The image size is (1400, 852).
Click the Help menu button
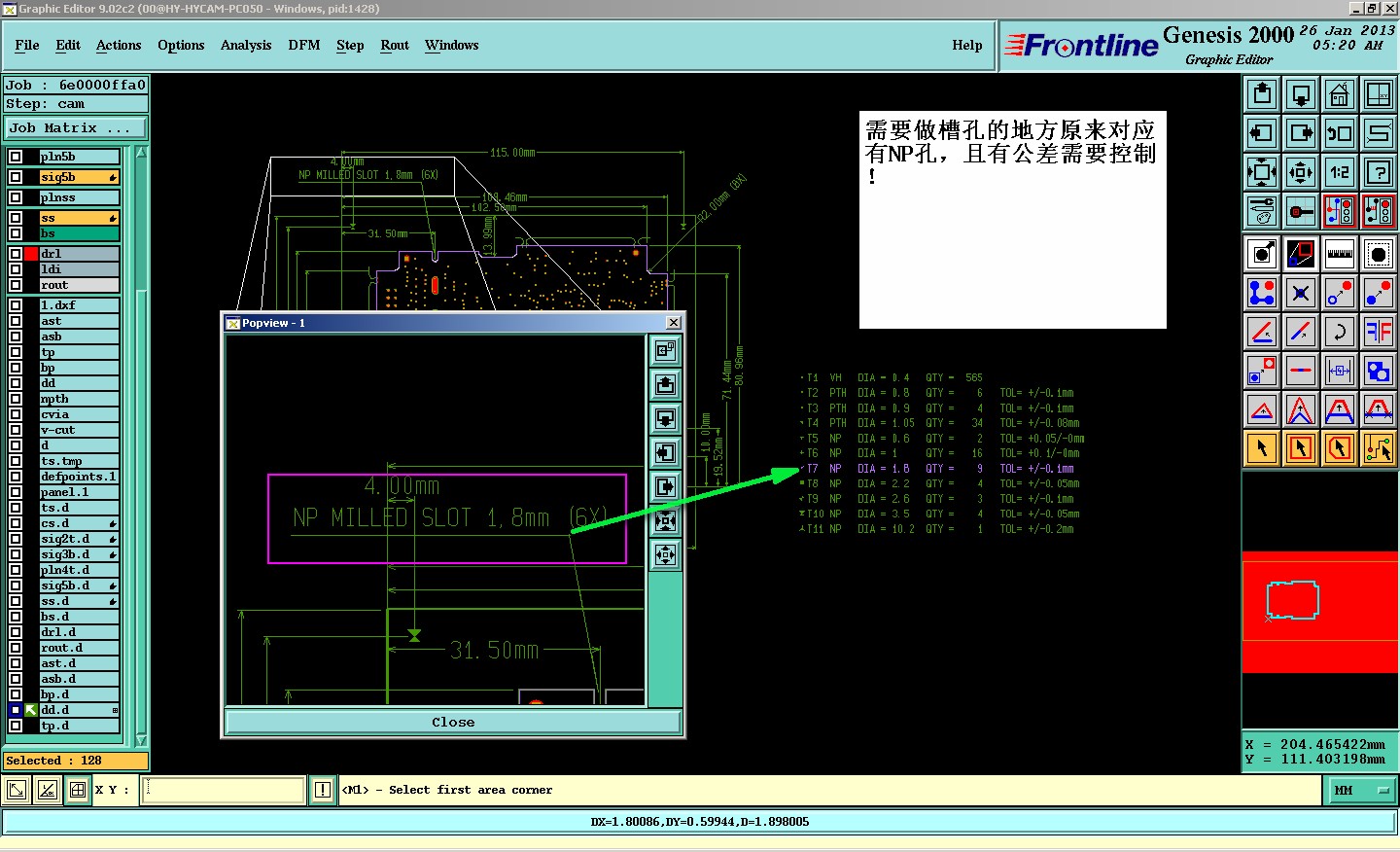coord(966,45)
